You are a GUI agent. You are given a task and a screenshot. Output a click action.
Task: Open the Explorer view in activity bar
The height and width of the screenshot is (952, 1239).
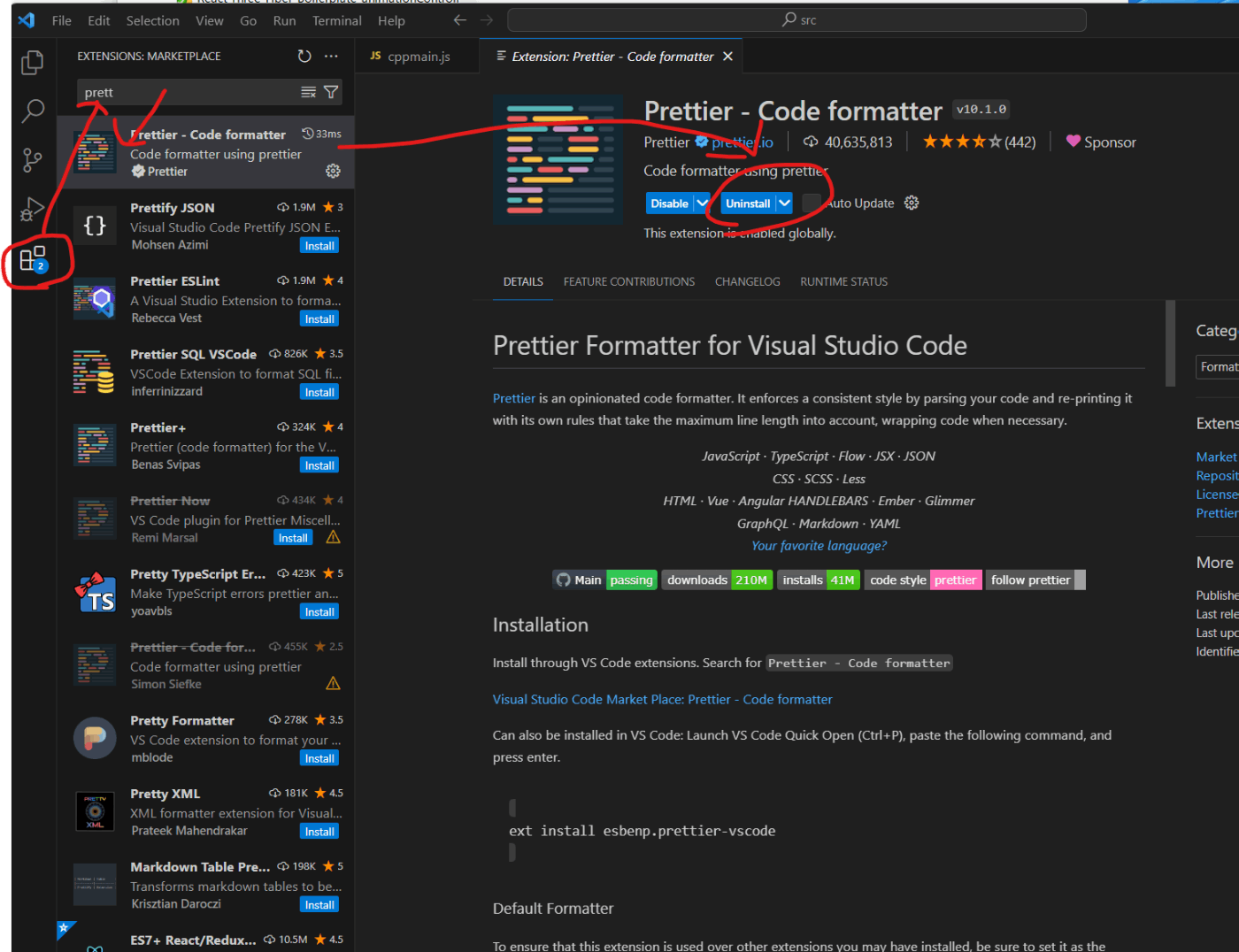click(x=33, y=63)
